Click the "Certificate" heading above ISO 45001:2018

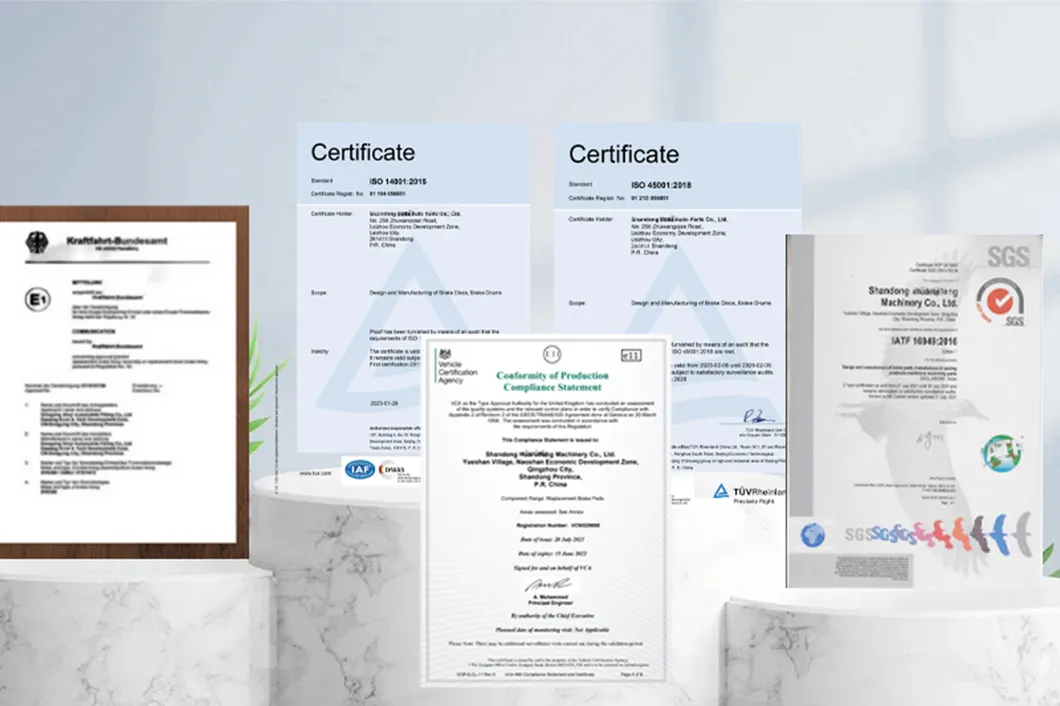click(x=623, y=154)
